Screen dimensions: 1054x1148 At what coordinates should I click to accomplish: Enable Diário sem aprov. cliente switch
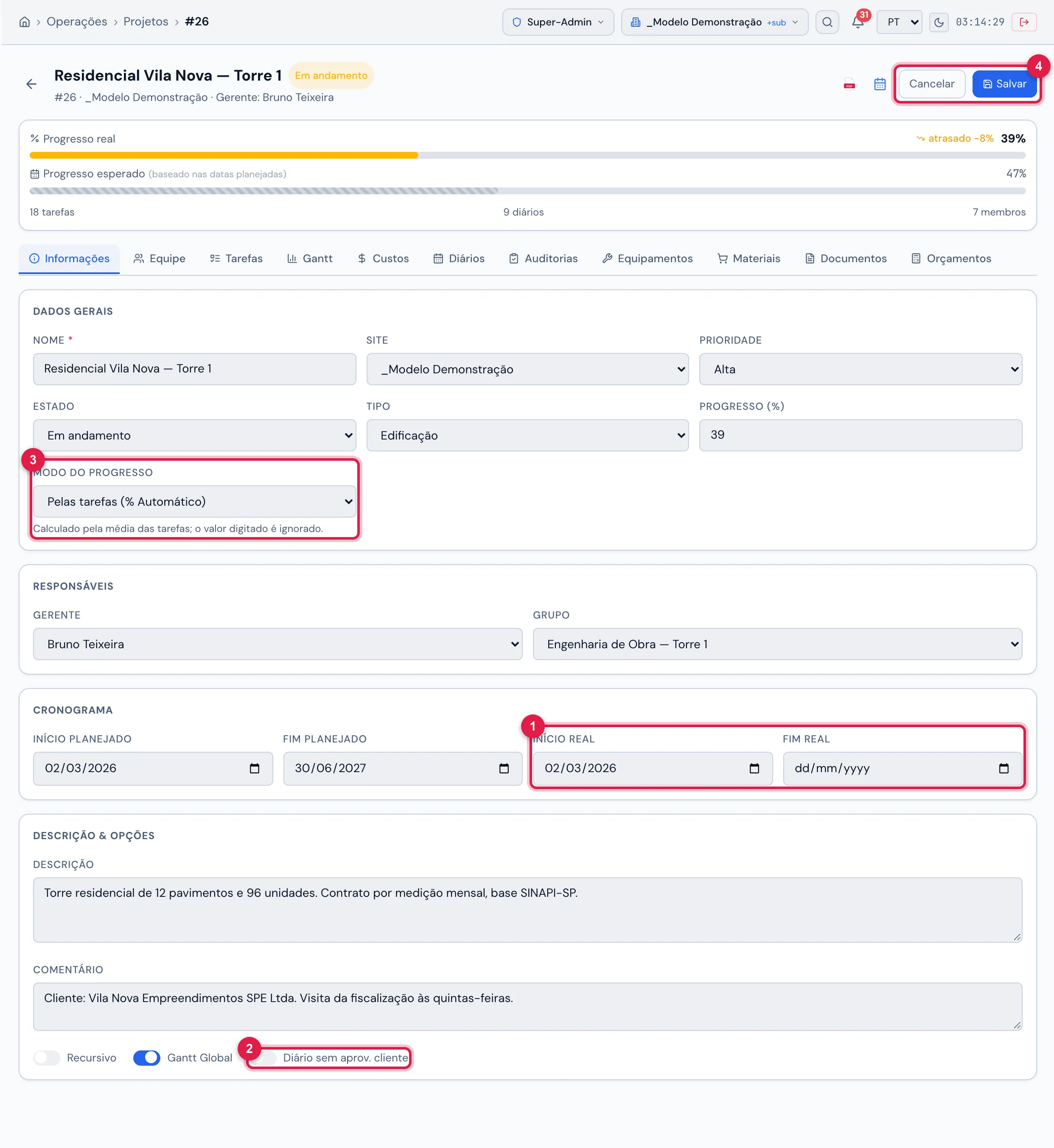263,1058
